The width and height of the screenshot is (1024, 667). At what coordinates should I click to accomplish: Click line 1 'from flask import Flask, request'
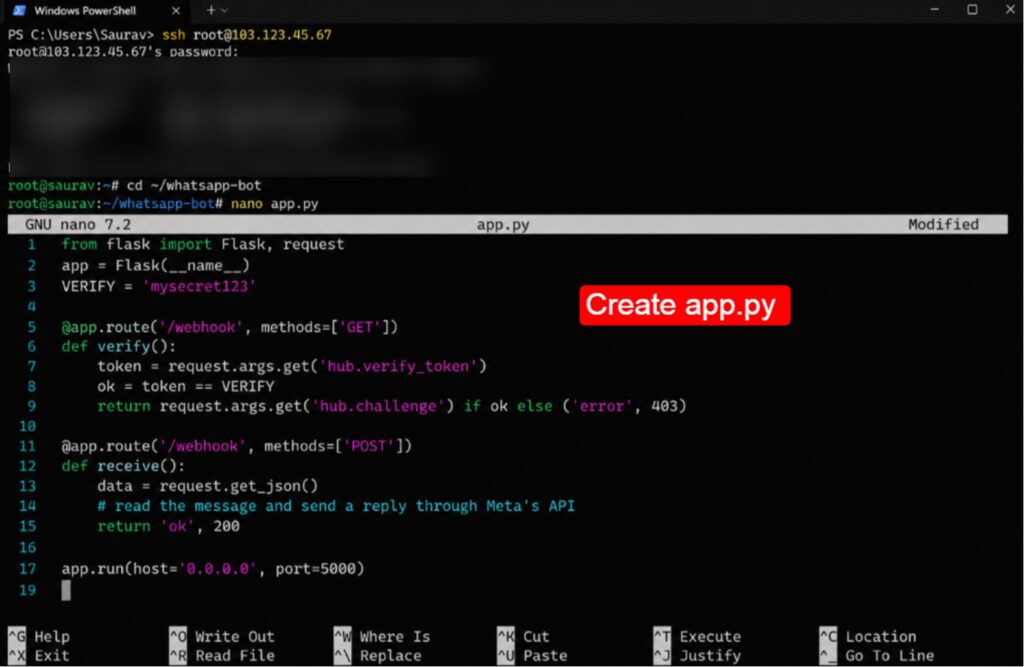pos(202,244)
